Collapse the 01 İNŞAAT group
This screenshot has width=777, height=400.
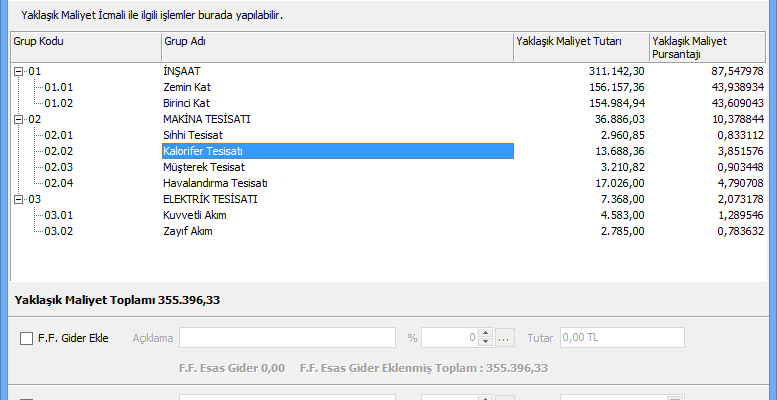tap(19, 71)
